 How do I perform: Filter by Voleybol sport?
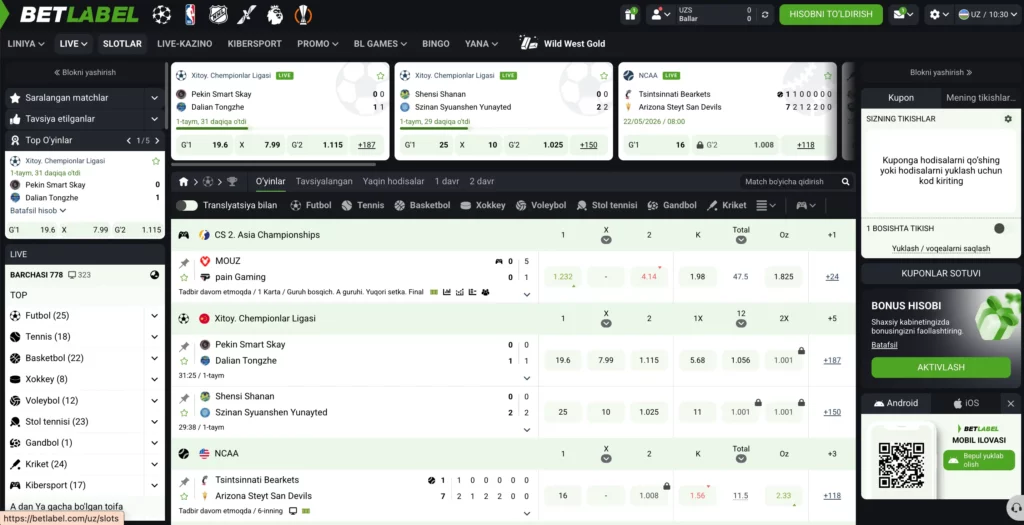pyautogui.click(x=541, y=205)
